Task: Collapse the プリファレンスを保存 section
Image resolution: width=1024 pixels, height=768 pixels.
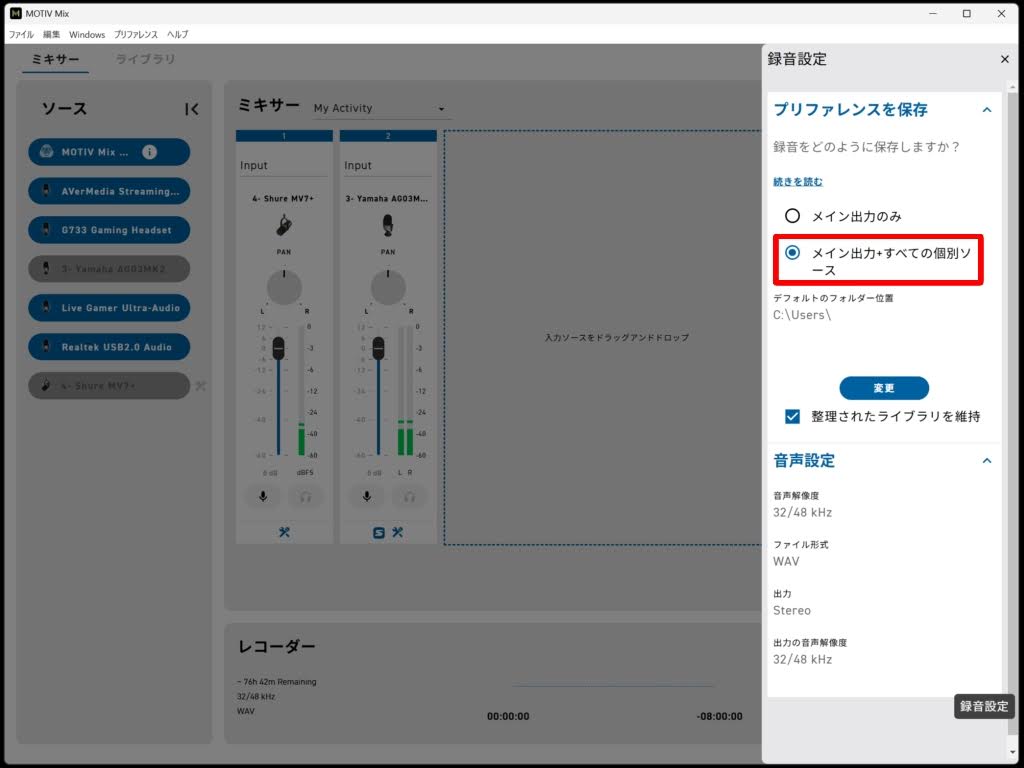Action: [x=986, y=110]
